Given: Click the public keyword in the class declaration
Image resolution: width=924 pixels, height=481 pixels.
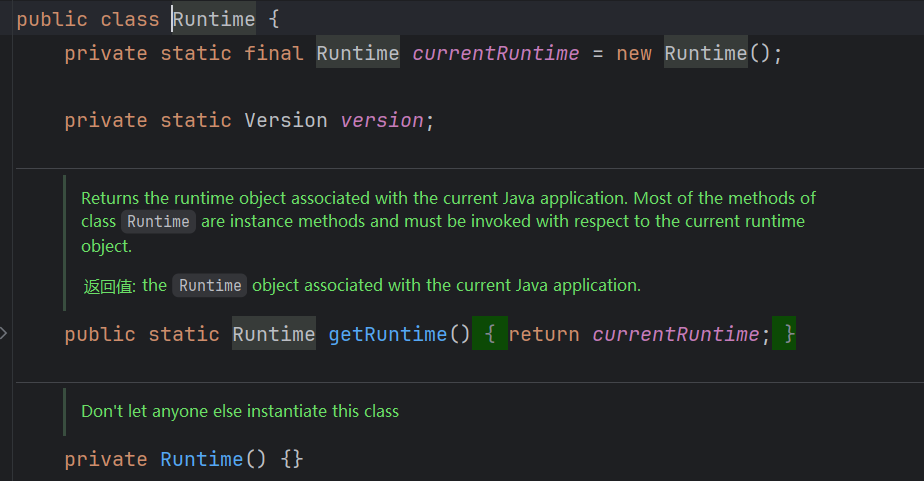Looking at the screenshot, I should (52, 19).
